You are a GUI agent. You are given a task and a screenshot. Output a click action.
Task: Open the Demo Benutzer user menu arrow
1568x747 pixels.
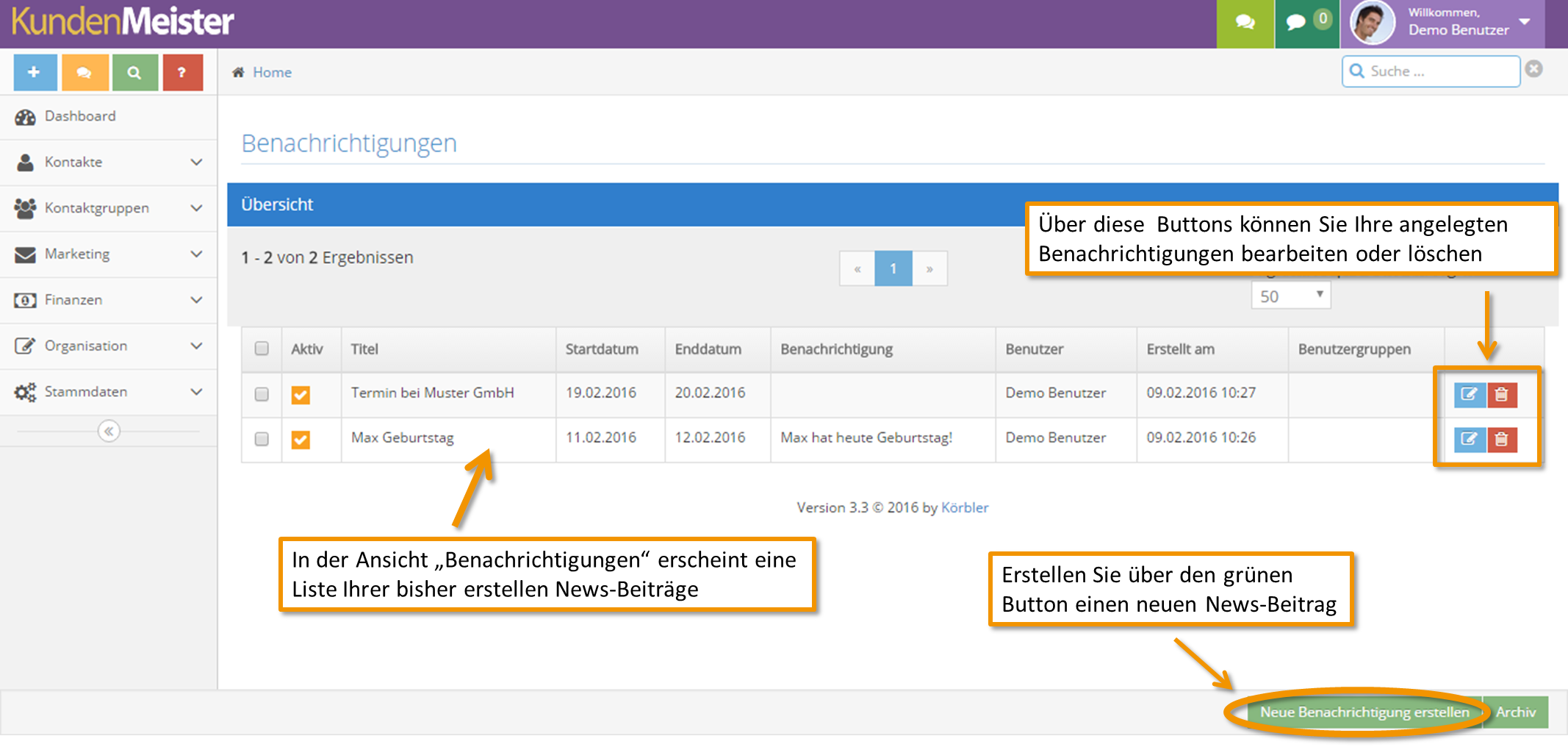[1525, 21]
